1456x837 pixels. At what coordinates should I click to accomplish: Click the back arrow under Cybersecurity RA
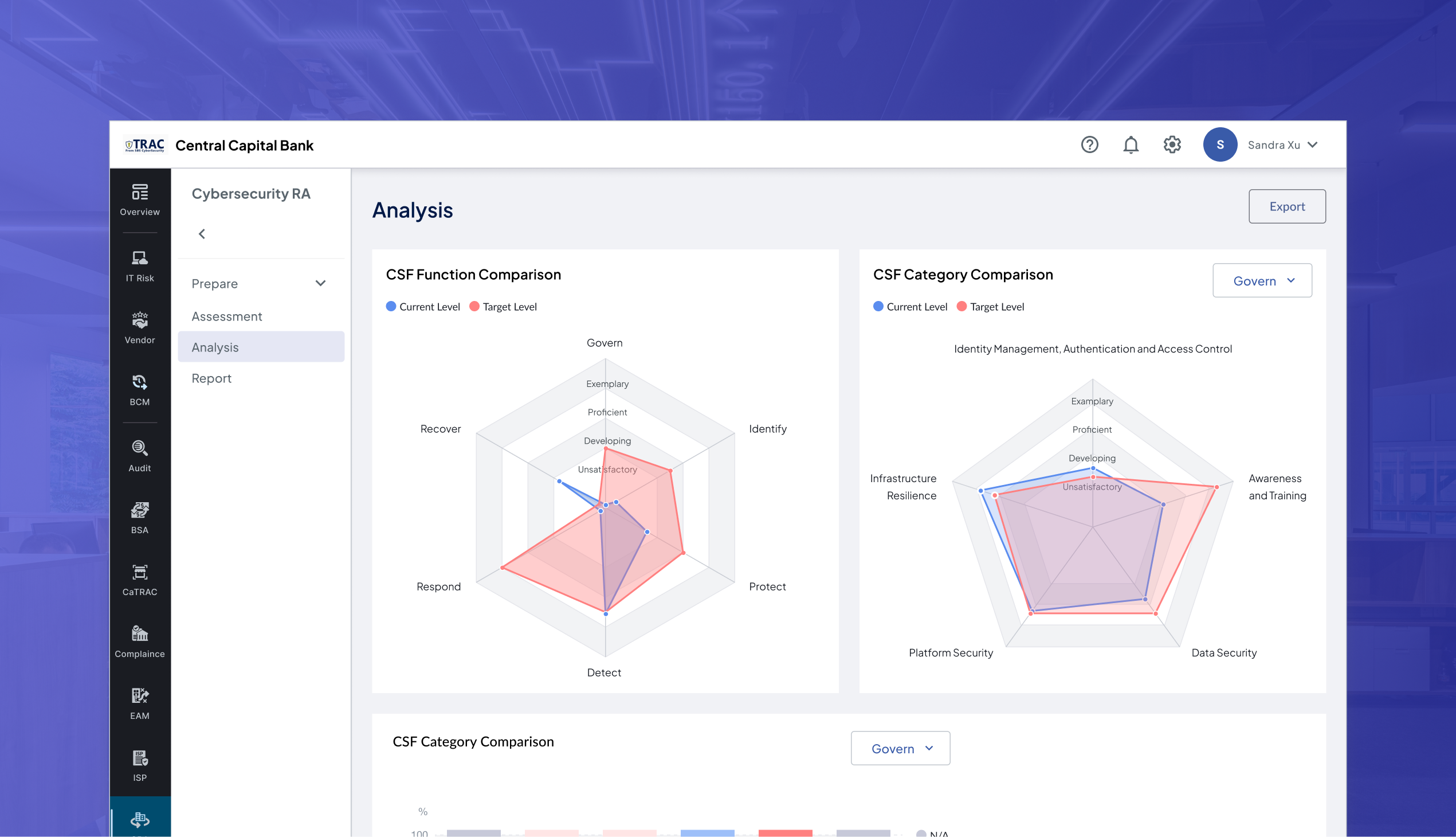[202, 233]
